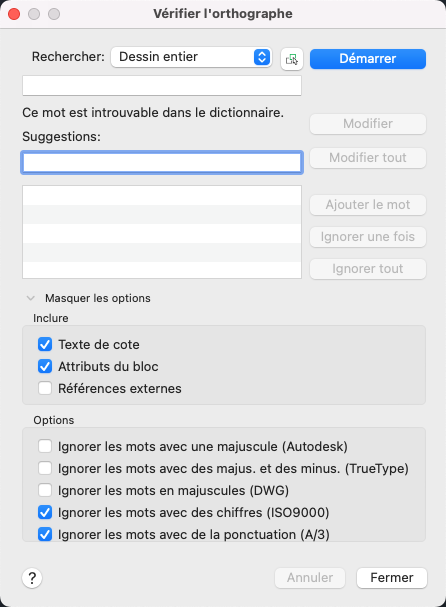Enable Références externes checkbox
This screenshot has width=446, height=607.
click(x=45, y=388)
